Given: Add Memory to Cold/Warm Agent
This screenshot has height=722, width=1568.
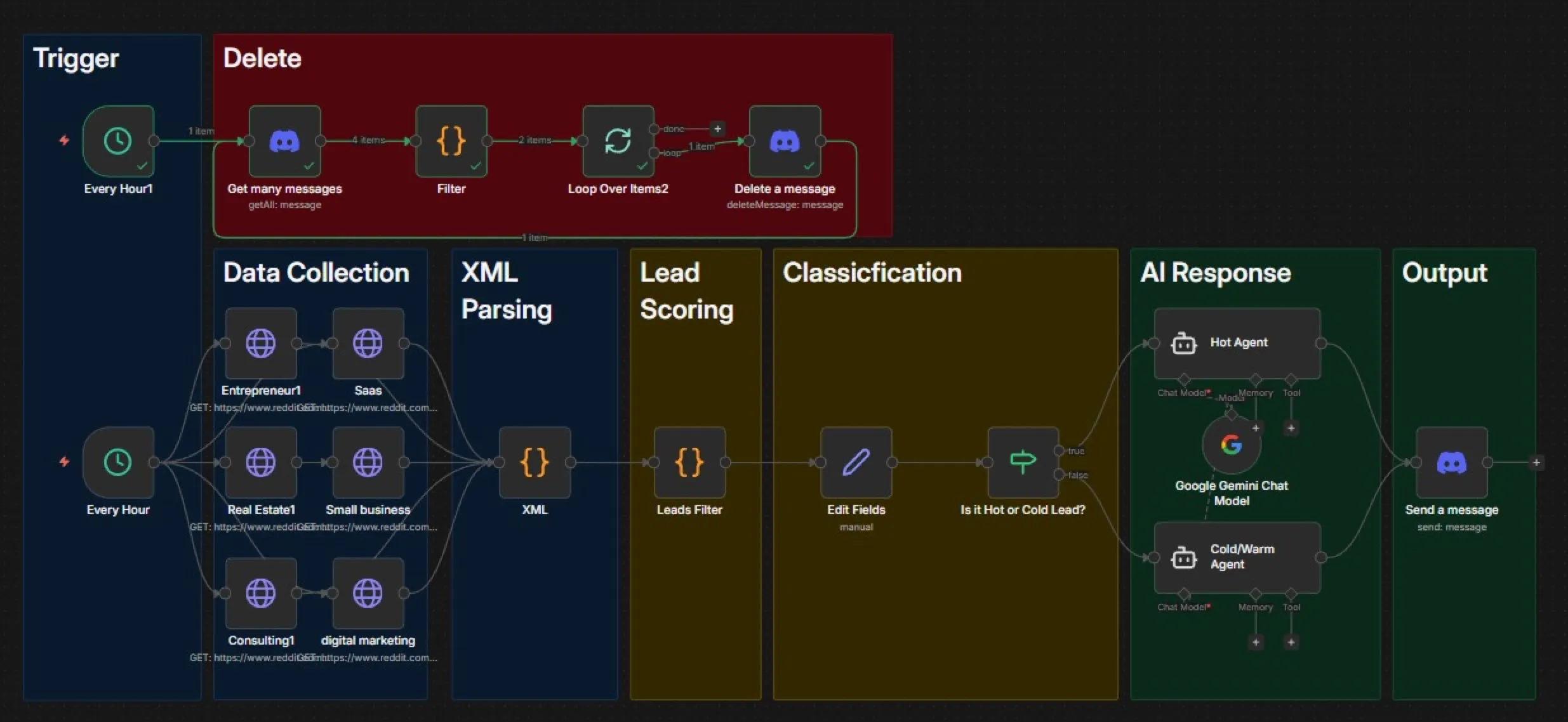Looking at the screenshot, I should pos(1256,642).
